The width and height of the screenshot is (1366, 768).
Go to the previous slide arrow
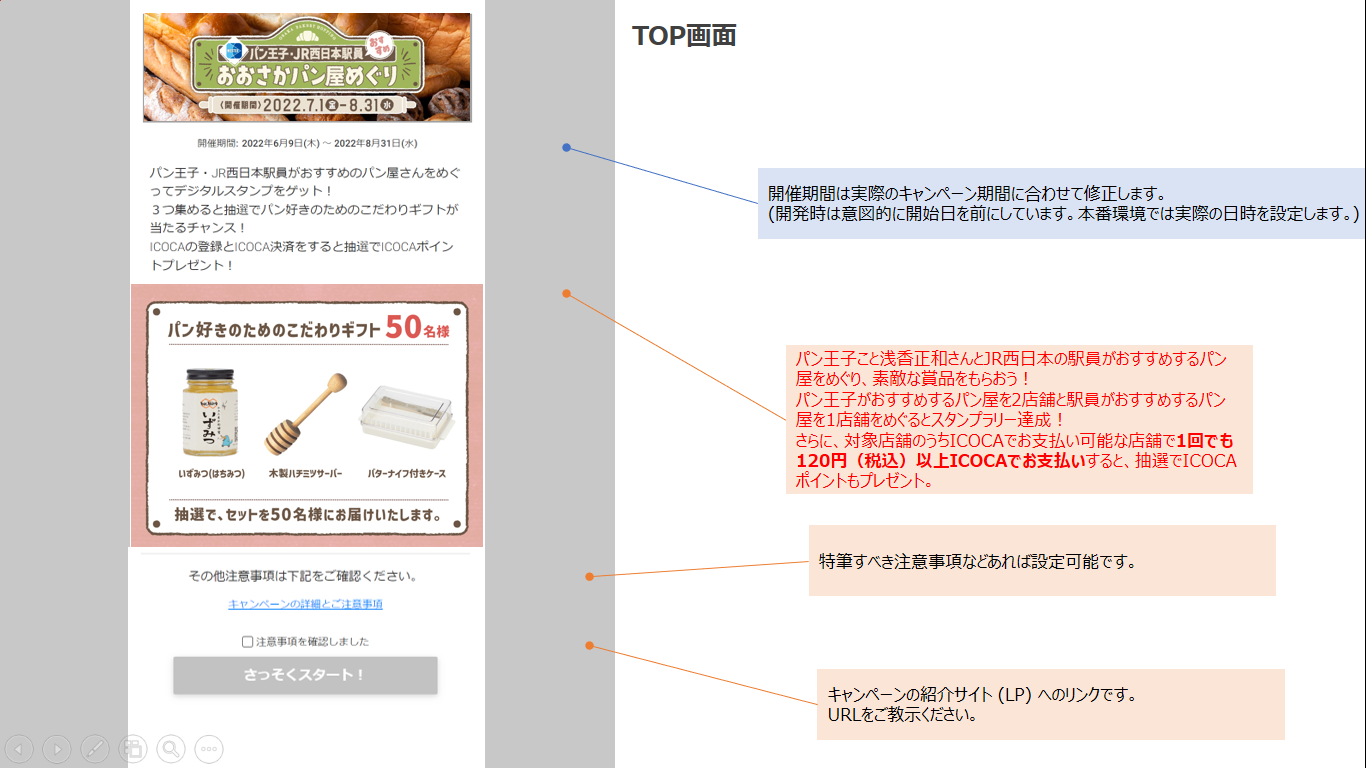pyautogui.click(x=19, y=749)
